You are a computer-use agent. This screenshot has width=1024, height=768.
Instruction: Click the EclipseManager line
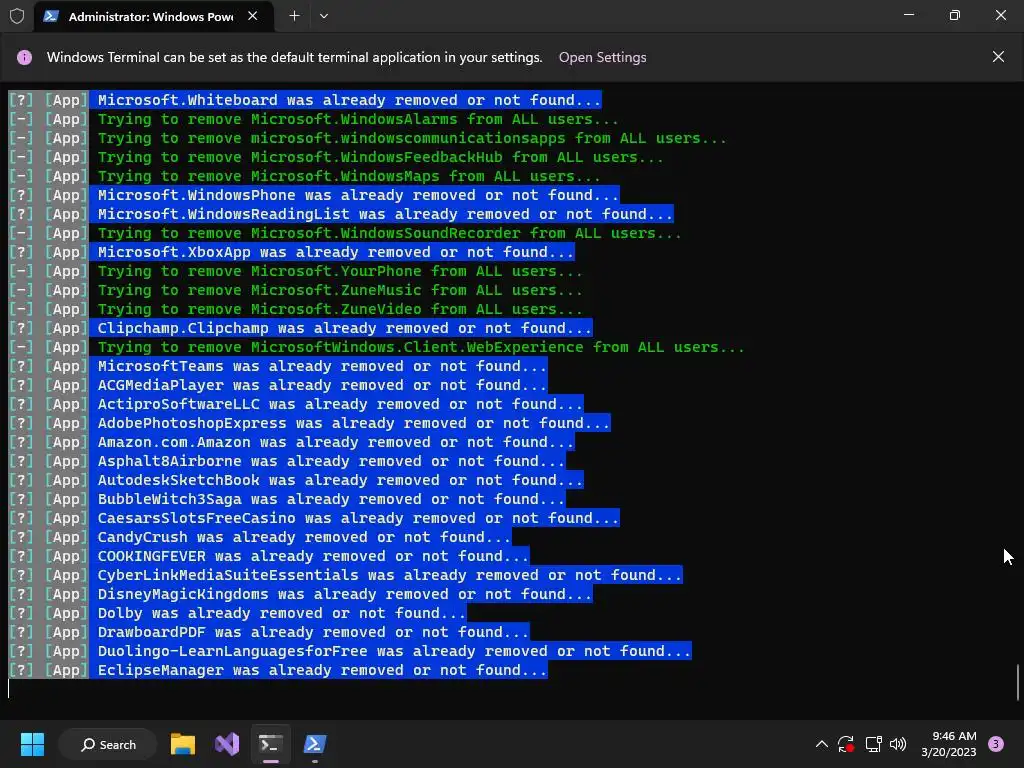278,669
